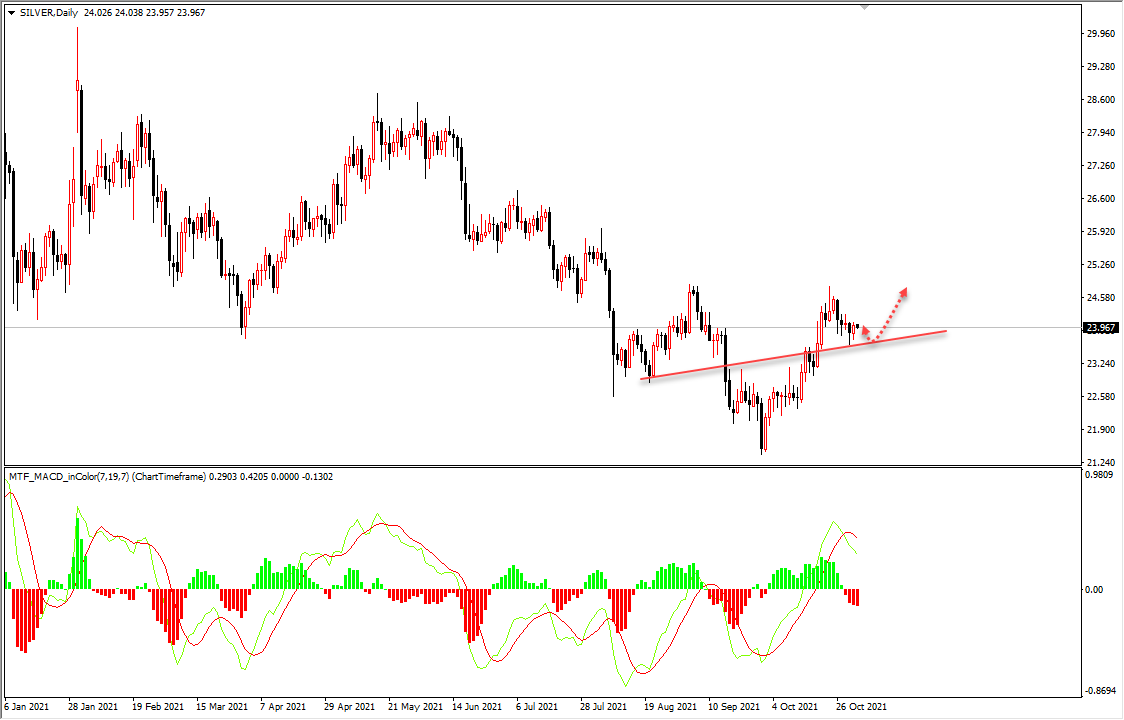This screenshot has width=1124, height=720.
Task: Click the 4 Oct 2021 date label
Action: pos(795,706)
